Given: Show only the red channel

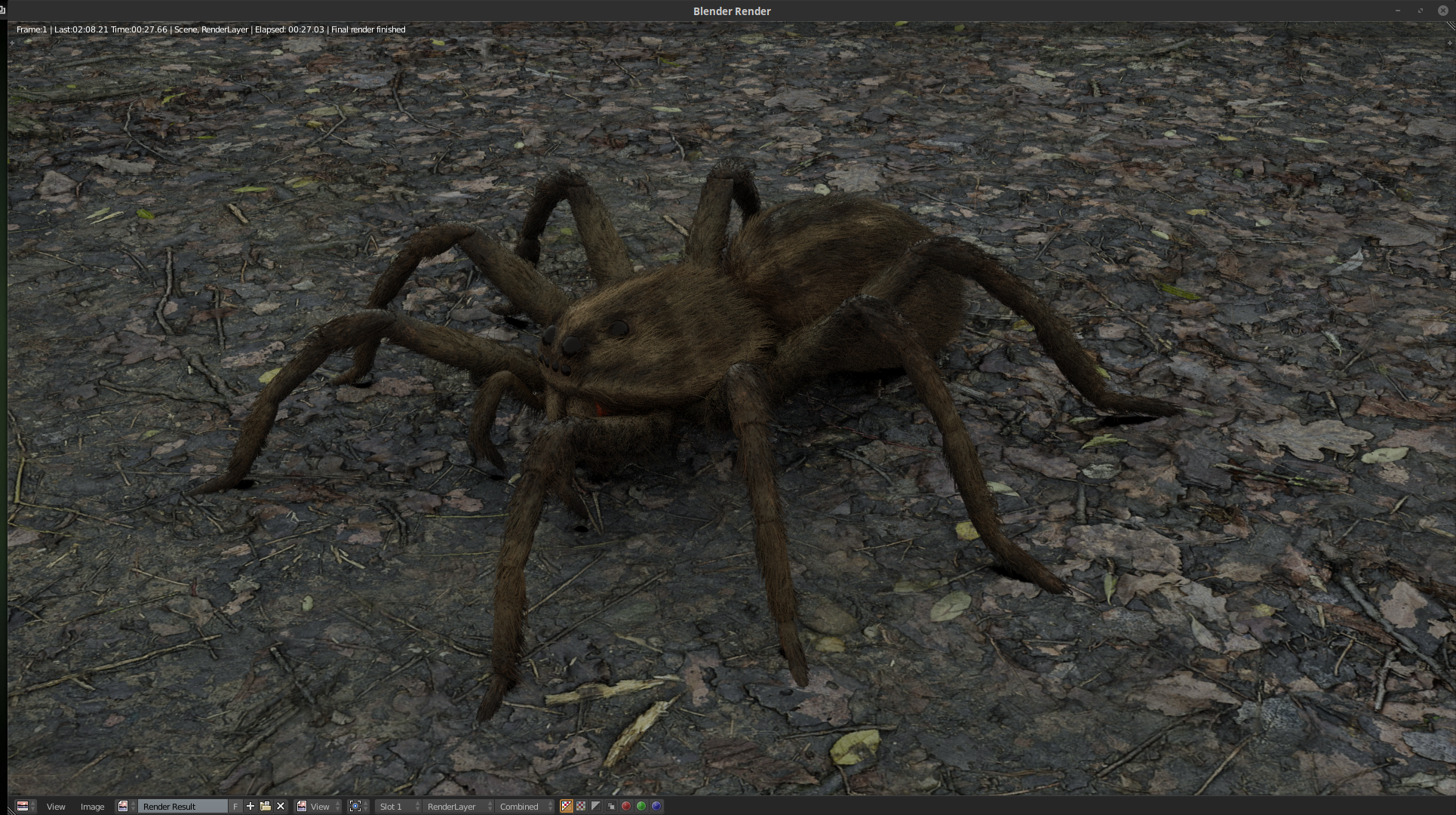Looking at the screenshot, I should tap(626, 807).
